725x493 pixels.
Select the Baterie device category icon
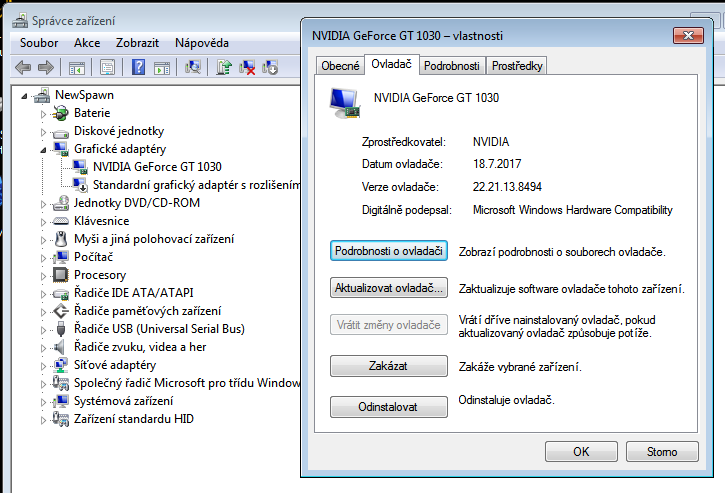[61, 113]
